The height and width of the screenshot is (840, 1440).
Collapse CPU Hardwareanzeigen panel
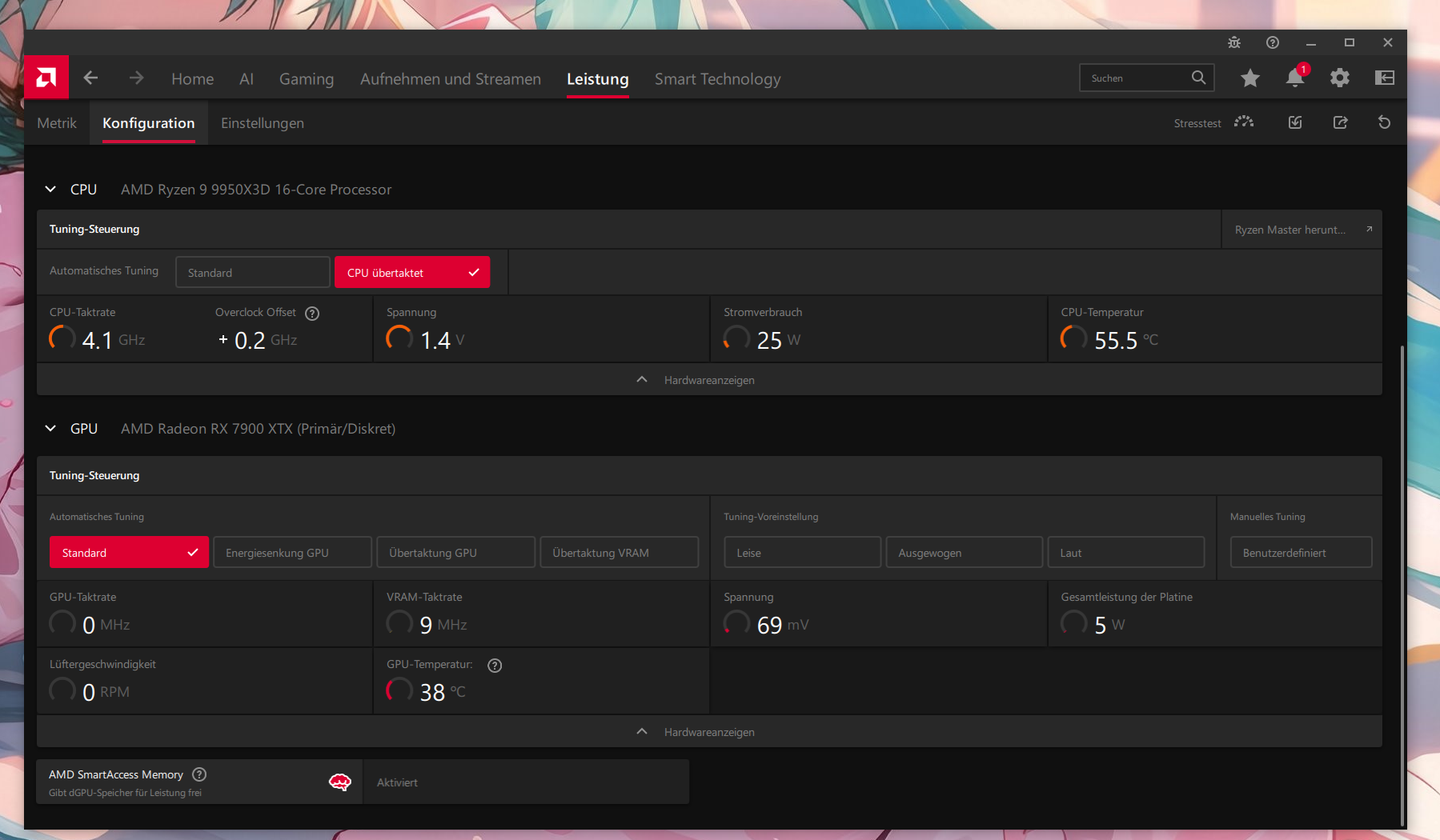709,380
